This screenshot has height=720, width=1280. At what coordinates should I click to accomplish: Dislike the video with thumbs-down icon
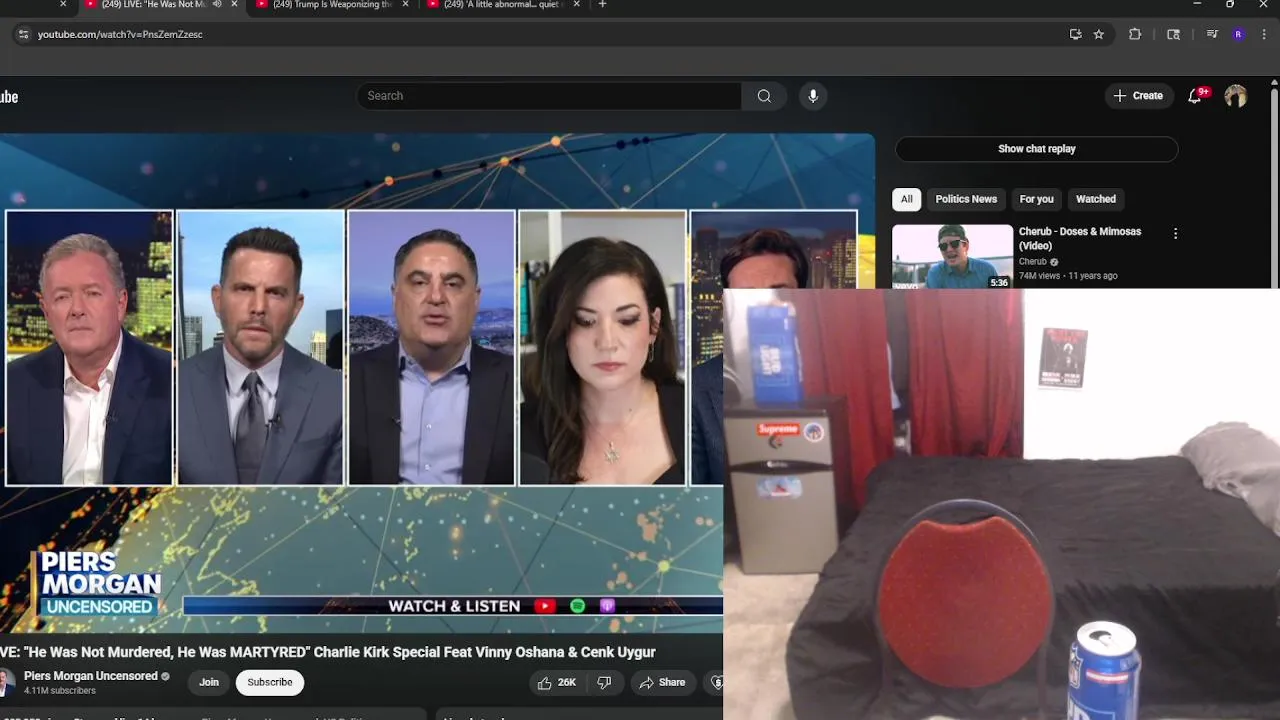pyautogui.click(x=604, y=683)
